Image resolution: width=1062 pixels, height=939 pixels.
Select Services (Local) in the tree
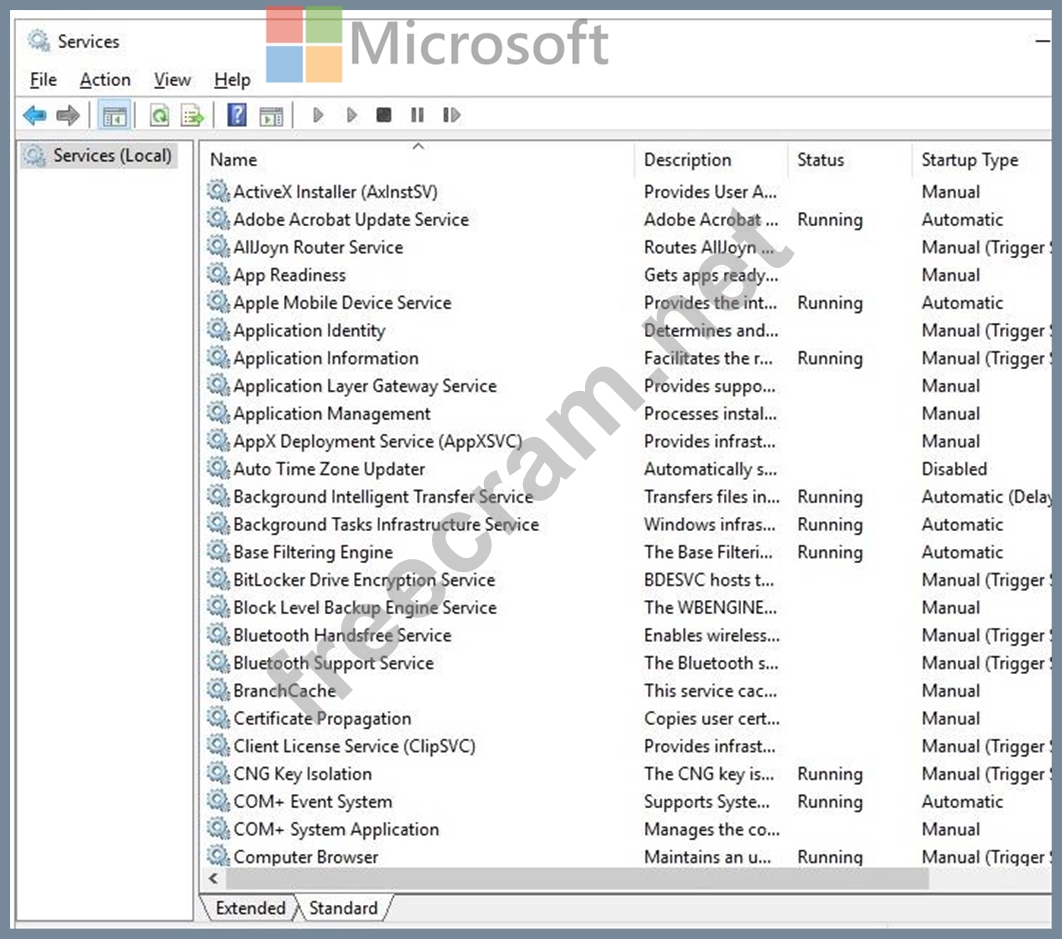click(x=99, y=156)
